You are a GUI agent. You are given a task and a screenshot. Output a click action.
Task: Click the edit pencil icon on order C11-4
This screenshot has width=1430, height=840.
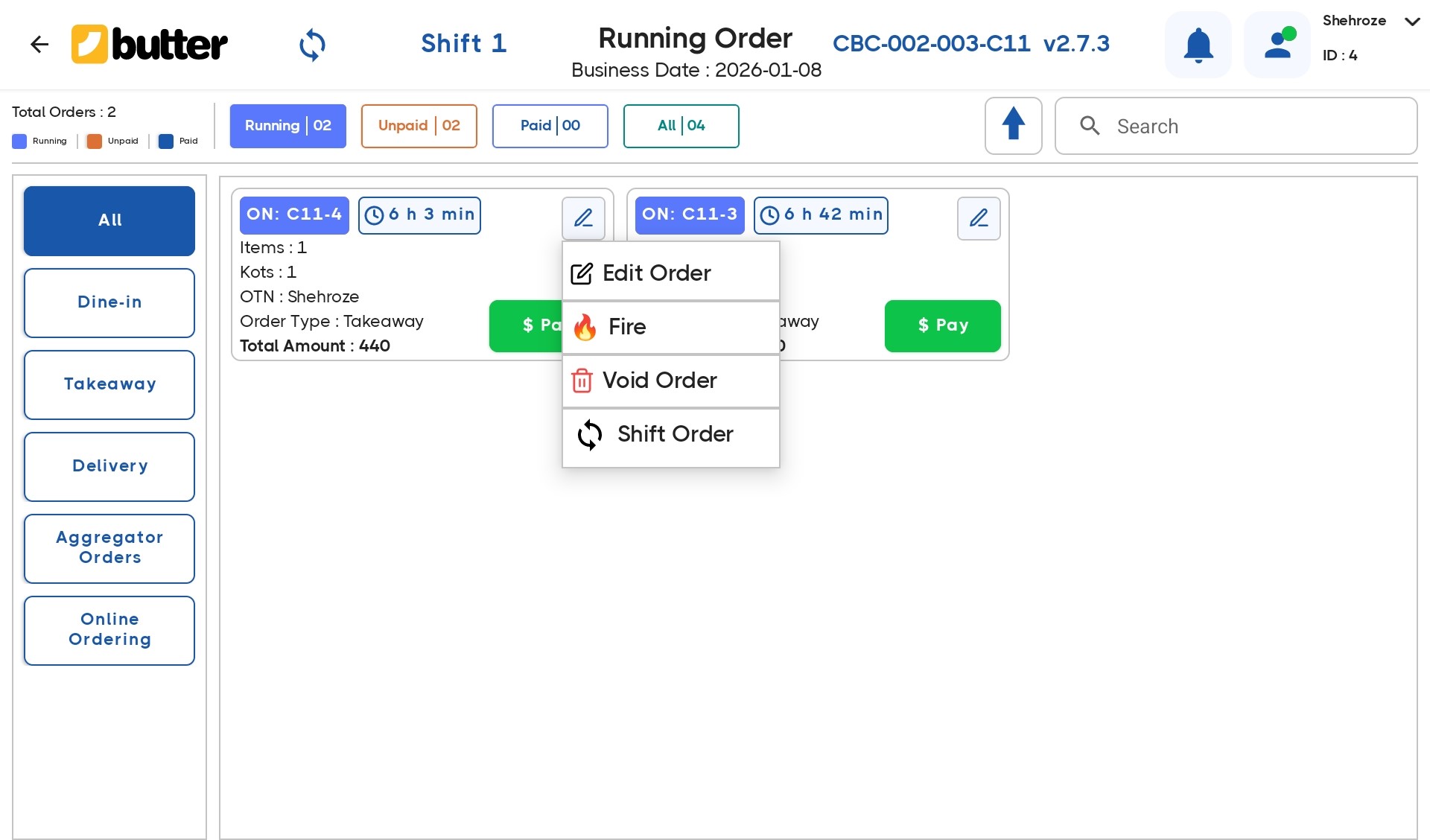(x=584, y=218)
